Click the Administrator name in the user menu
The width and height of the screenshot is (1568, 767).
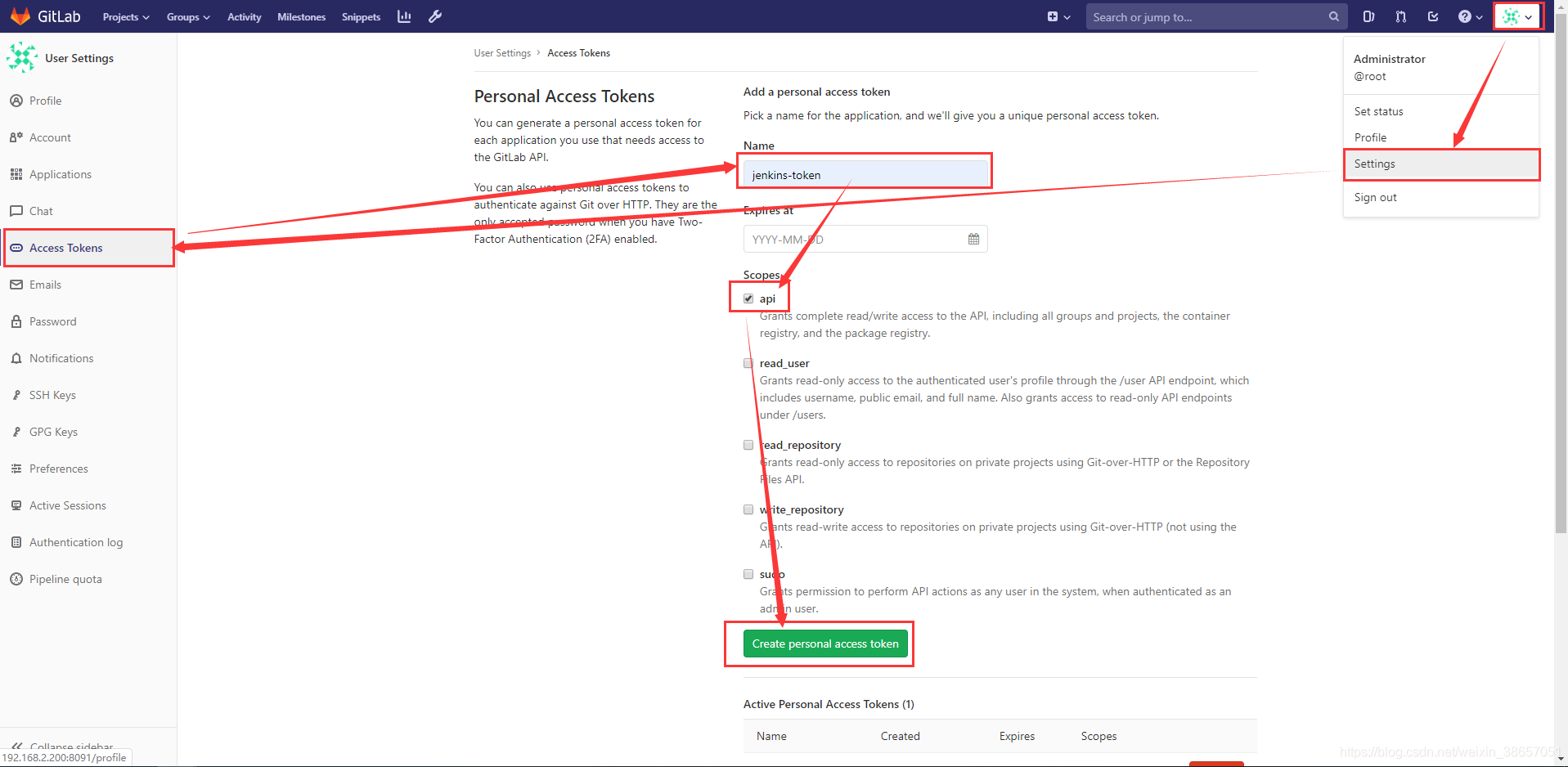1389,59
